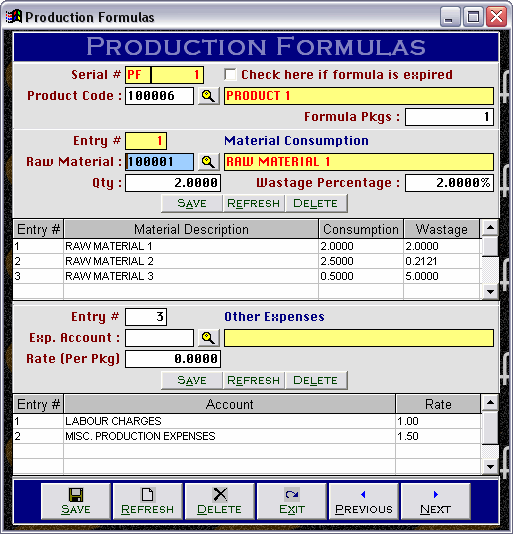Check the formula is expired checkbox
The image size is (513, 534).
click(230, 75)
